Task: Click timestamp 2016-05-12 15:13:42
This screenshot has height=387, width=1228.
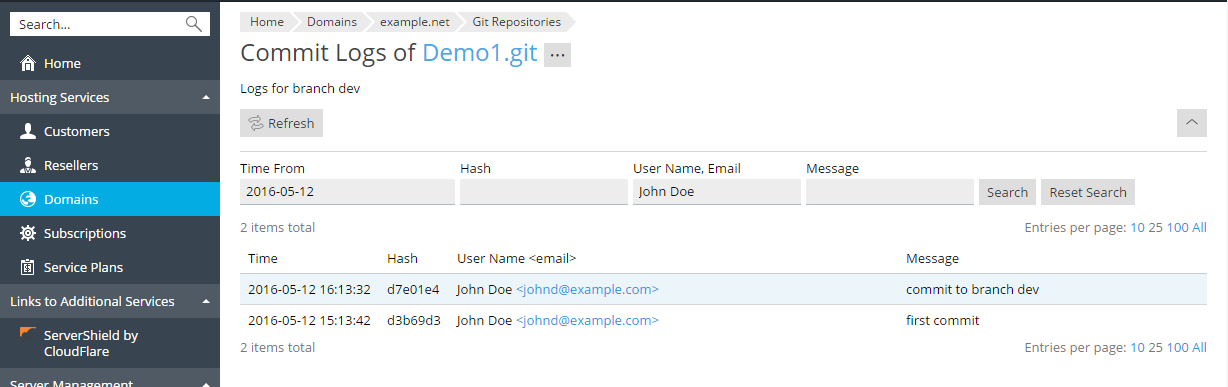Action: point(309,321)
